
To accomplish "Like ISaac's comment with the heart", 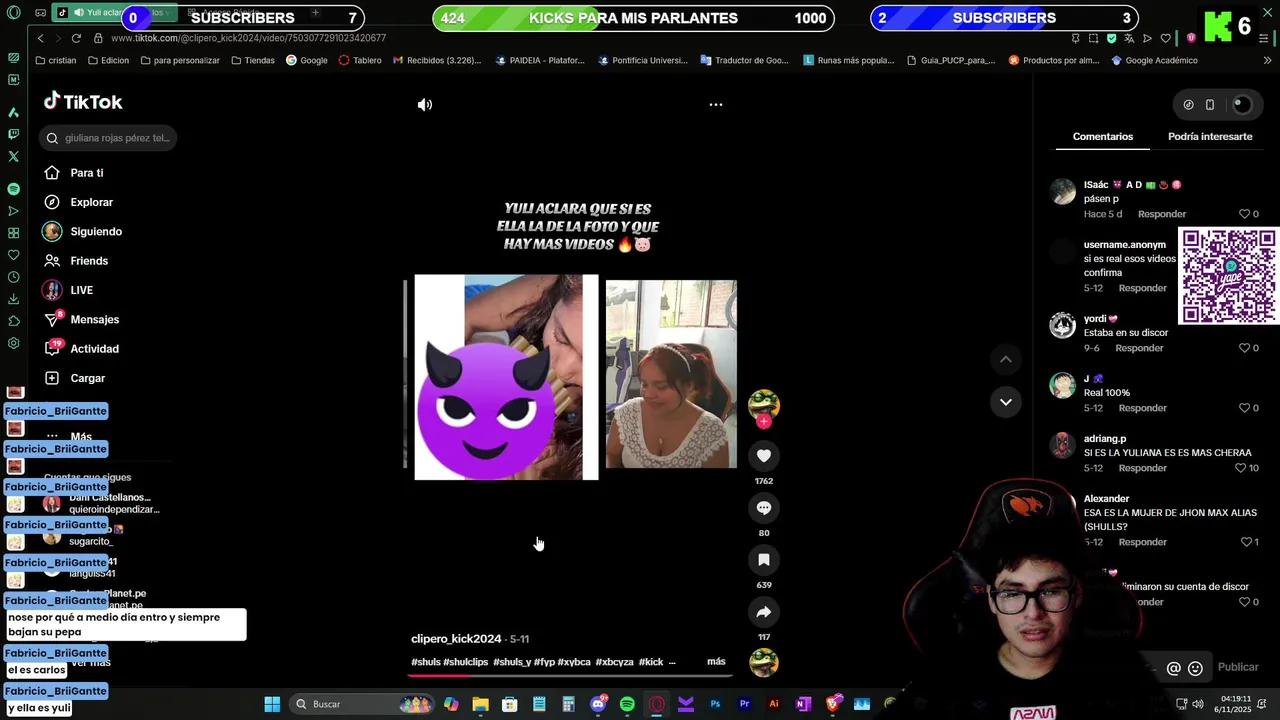I will click(x=1244, y=214).
